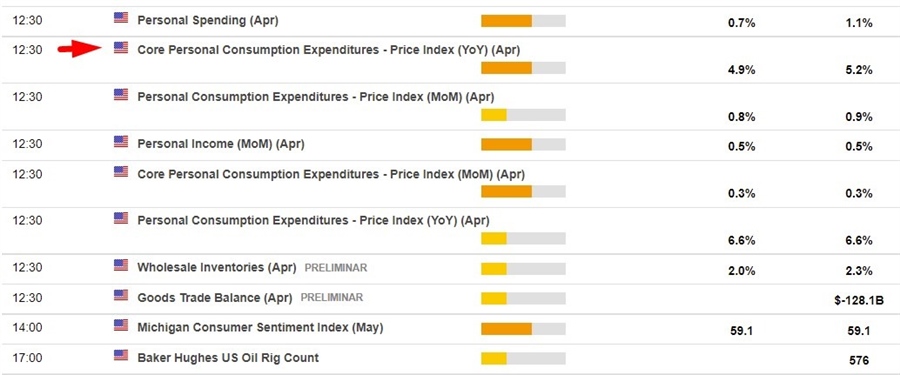Click the 4.9% consensus value for Core PCE YoY

coord(741,70)
